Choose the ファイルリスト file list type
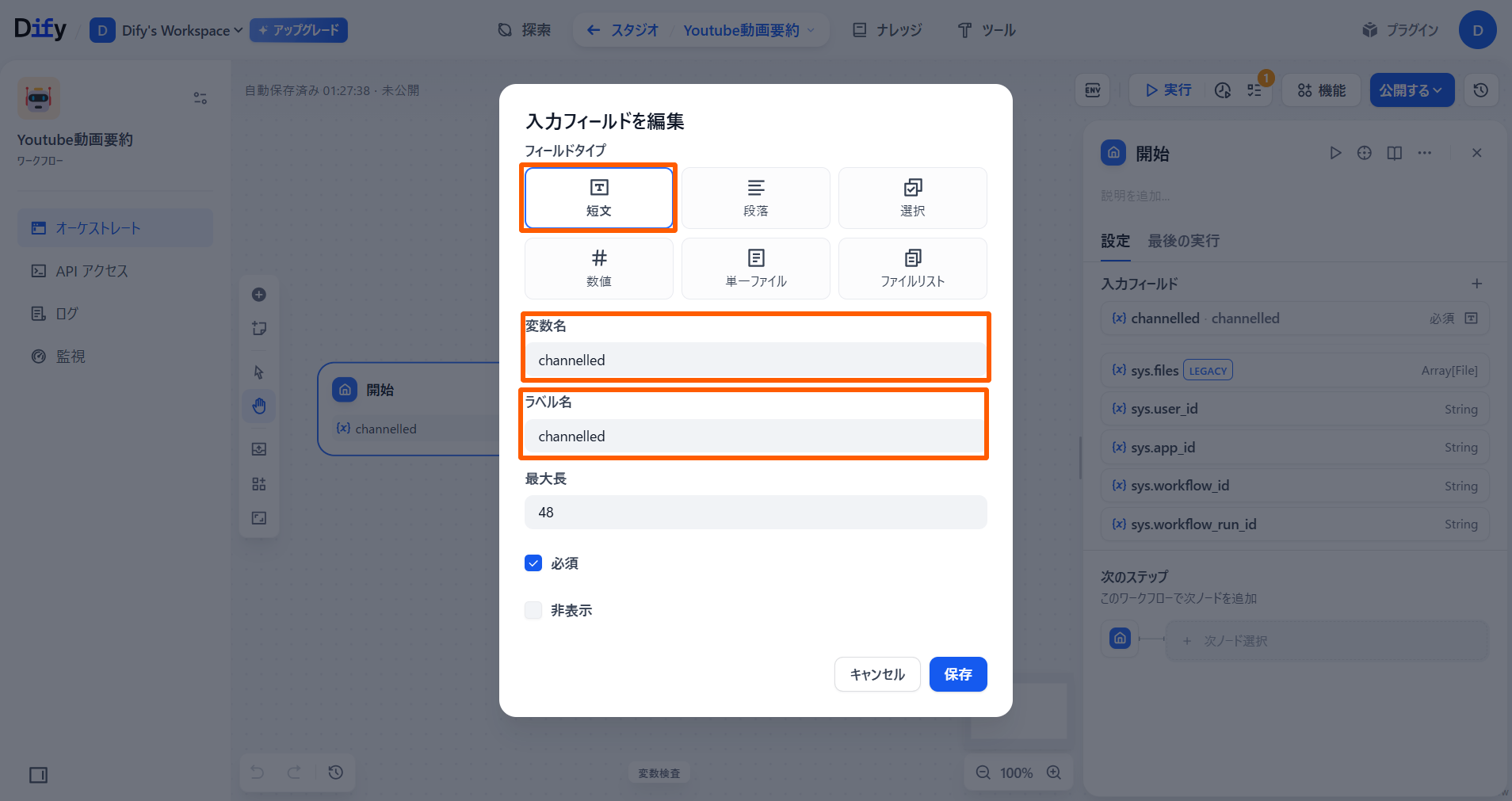The width and height of the screenshot is (1512, 801). coord(912,269)
